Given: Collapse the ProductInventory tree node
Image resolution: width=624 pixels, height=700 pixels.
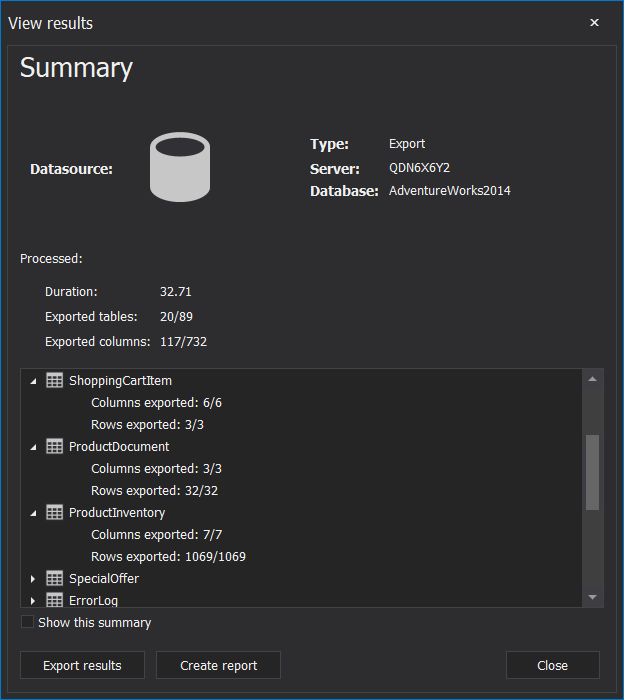Looking at the screenshot, I should pos(33,513).
